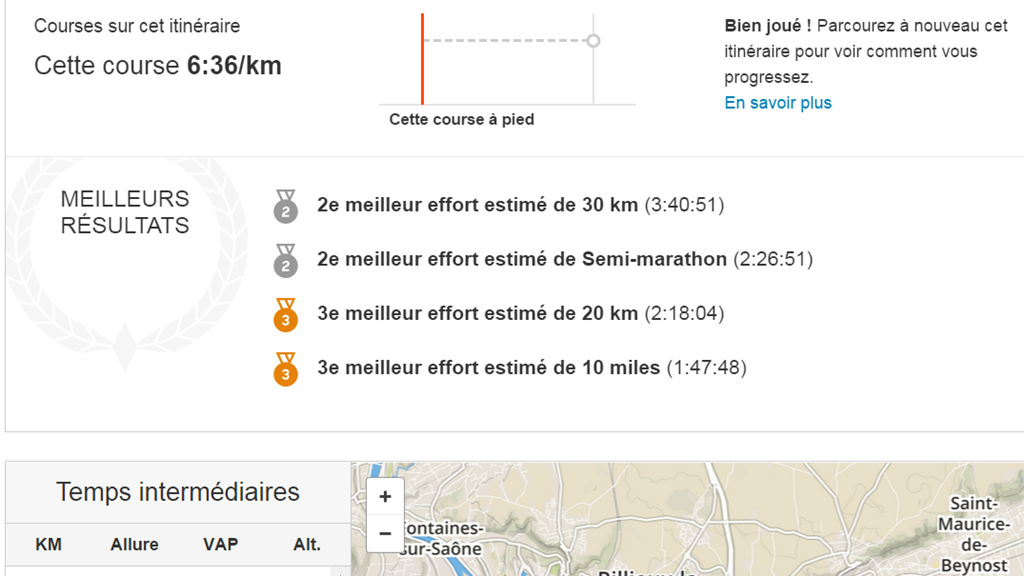The image size is (1024, 576).
Task: Click the Allure column header
Action: click(x=134, y=545)
